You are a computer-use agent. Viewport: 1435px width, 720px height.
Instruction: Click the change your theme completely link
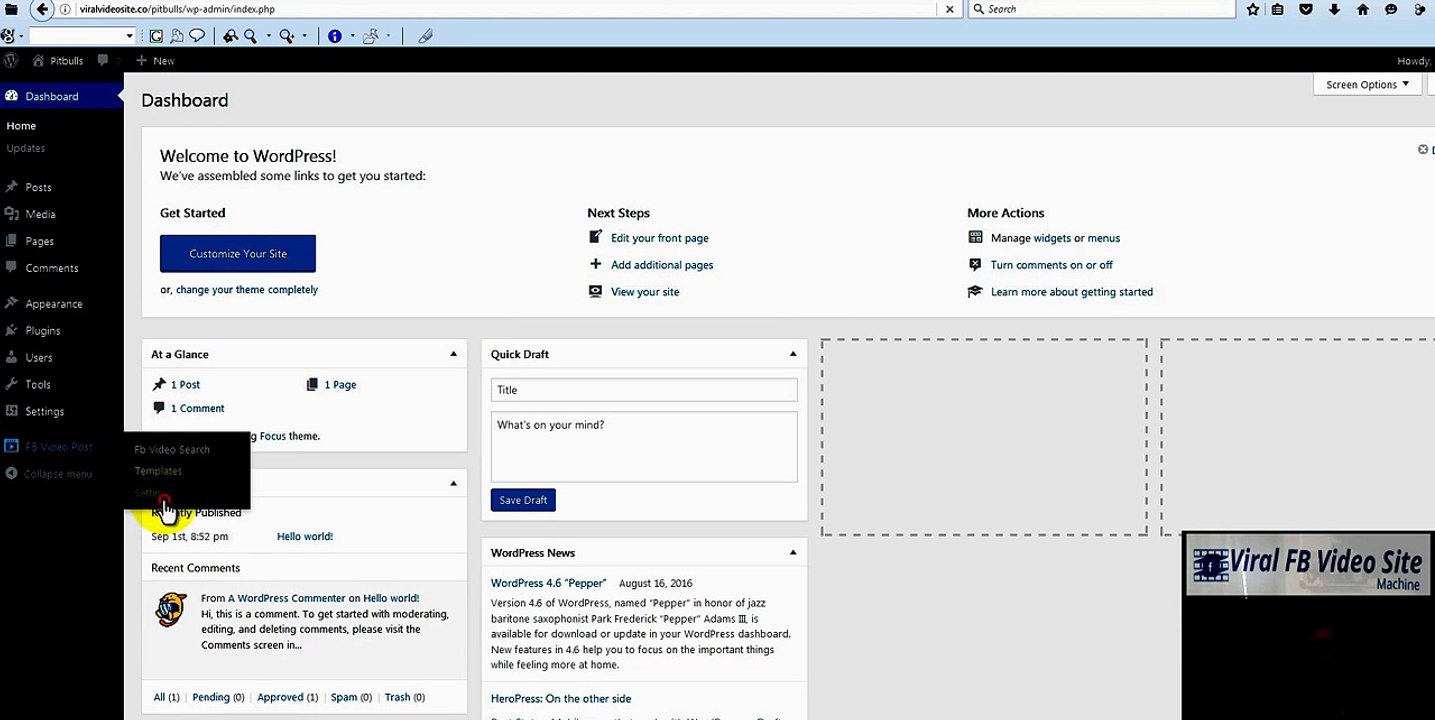[x=247, y=290]
